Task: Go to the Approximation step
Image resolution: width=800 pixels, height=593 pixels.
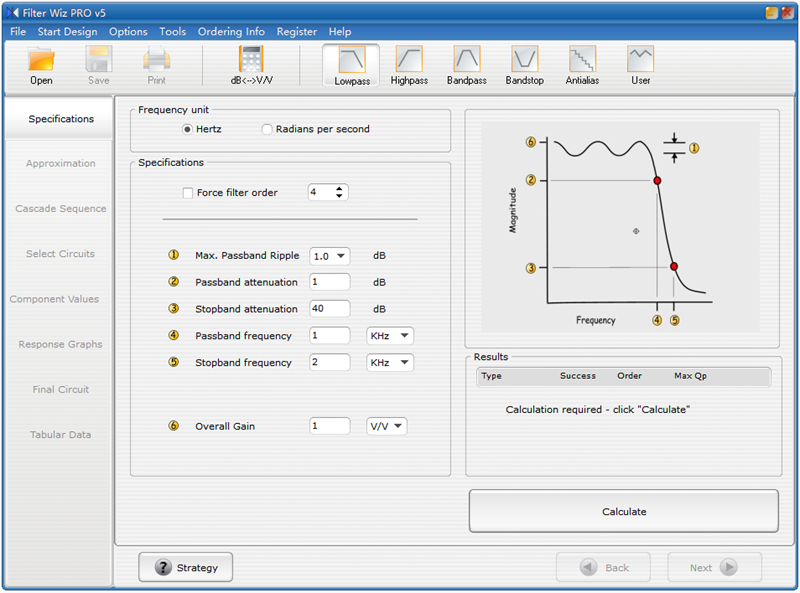Action: pyautogui.click(x=61, y=163)
